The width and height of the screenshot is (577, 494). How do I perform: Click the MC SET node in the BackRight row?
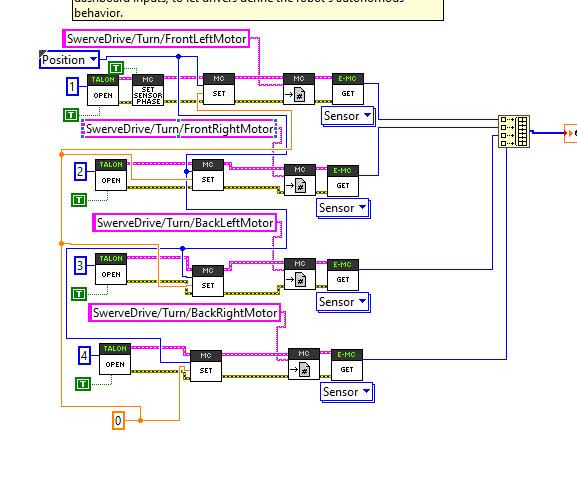206,366
